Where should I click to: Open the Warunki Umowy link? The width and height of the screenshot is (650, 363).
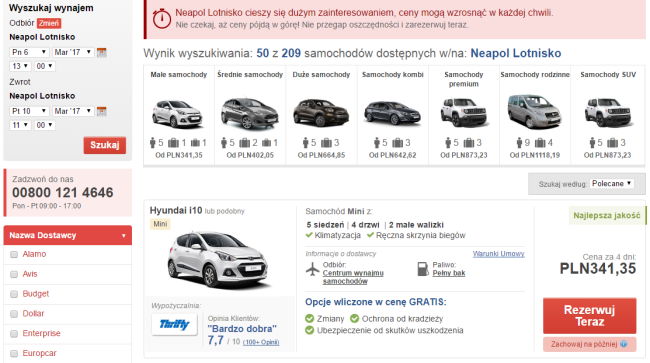click(x=498, y=254)
